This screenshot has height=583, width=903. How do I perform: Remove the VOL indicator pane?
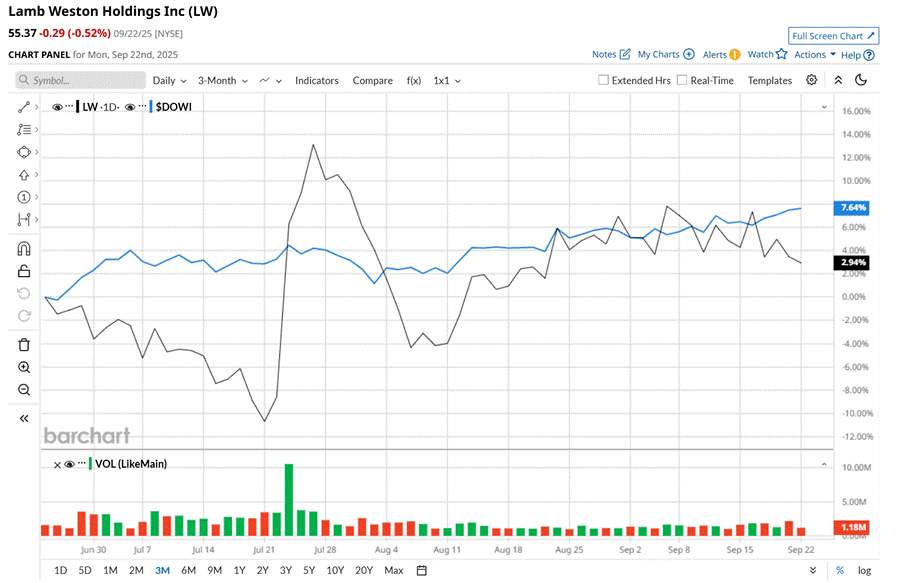57,465
